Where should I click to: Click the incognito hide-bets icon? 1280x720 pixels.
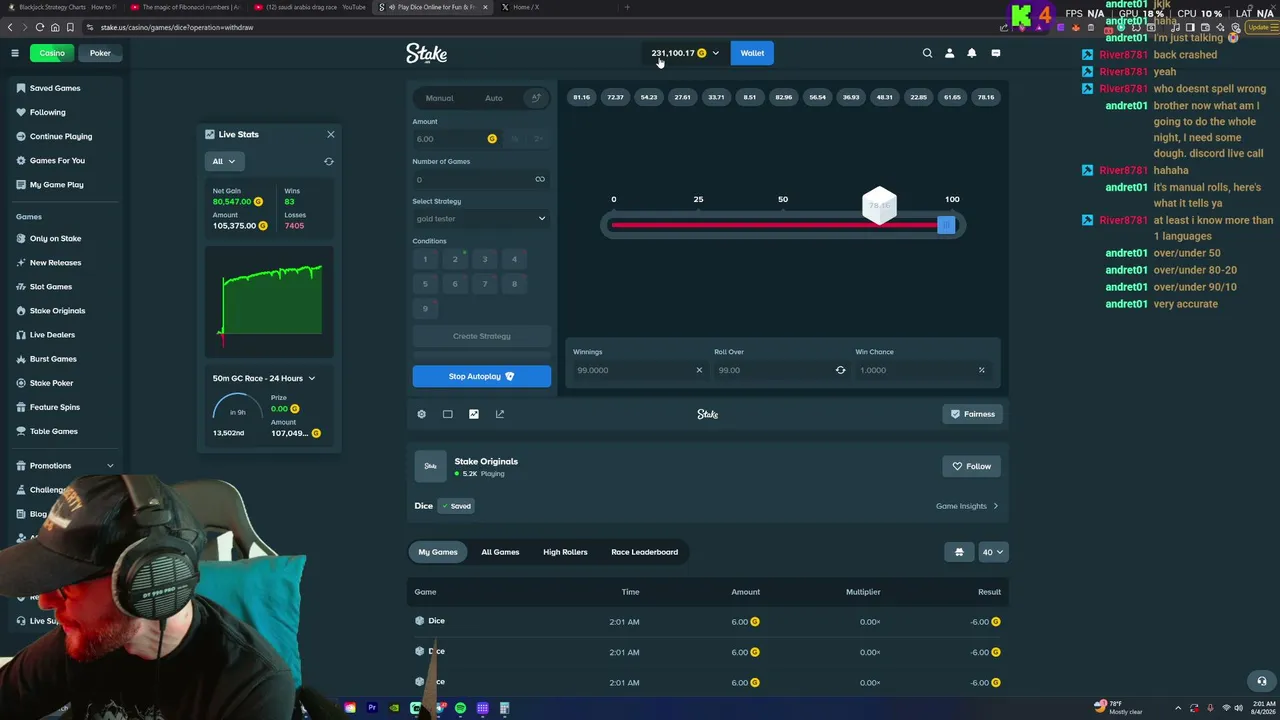coord(959,552)
